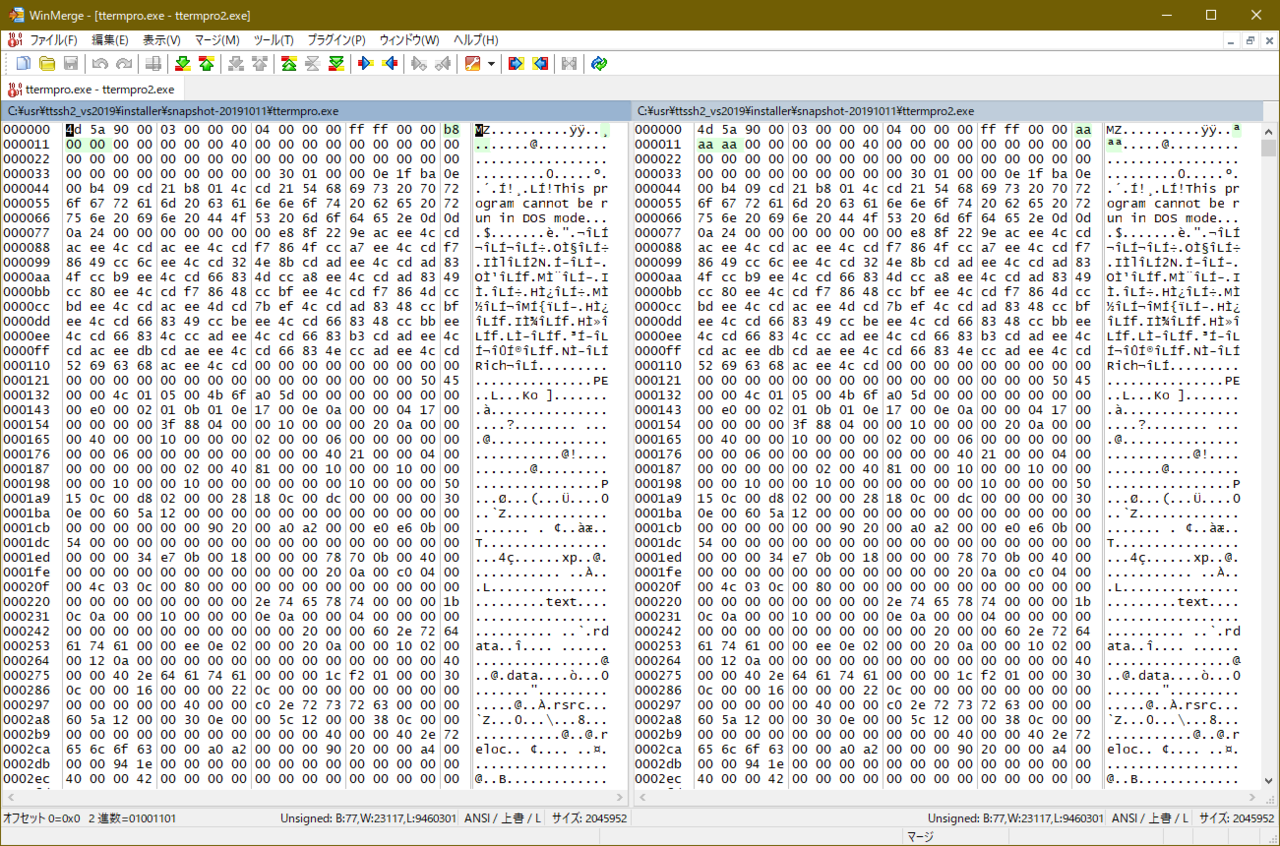
Task: Open the 表示(V) menu
Action: pyautogui.click(x=162, y=40)
